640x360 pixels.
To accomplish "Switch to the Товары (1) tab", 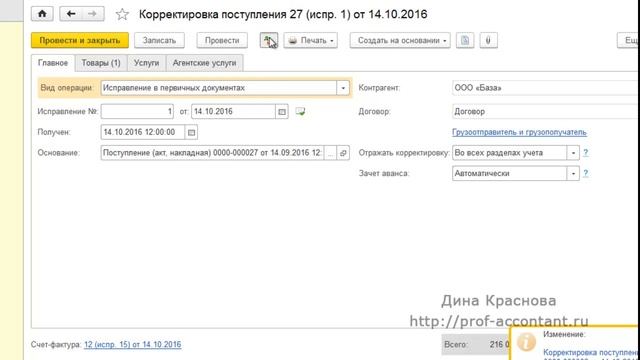I will coord(101,63).
